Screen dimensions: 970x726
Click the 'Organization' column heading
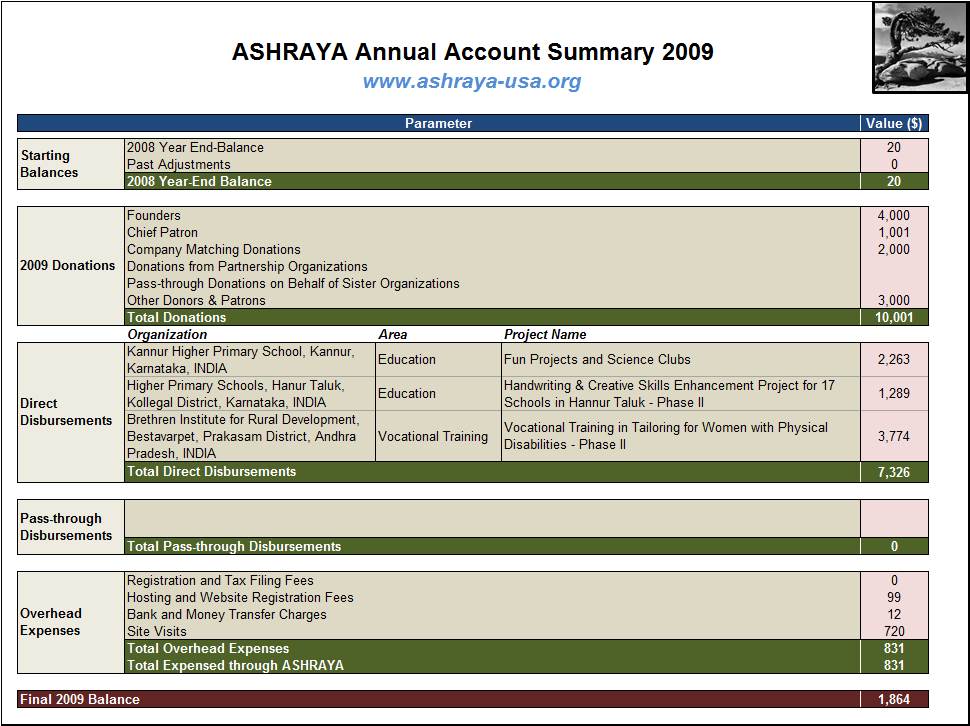(167, 335)
